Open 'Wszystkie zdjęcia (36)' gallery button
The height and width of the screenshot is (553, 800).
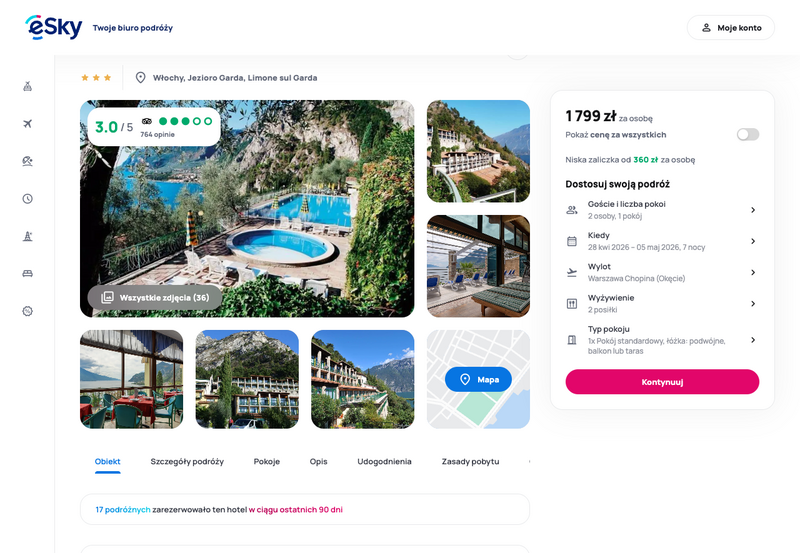(155, 297)
